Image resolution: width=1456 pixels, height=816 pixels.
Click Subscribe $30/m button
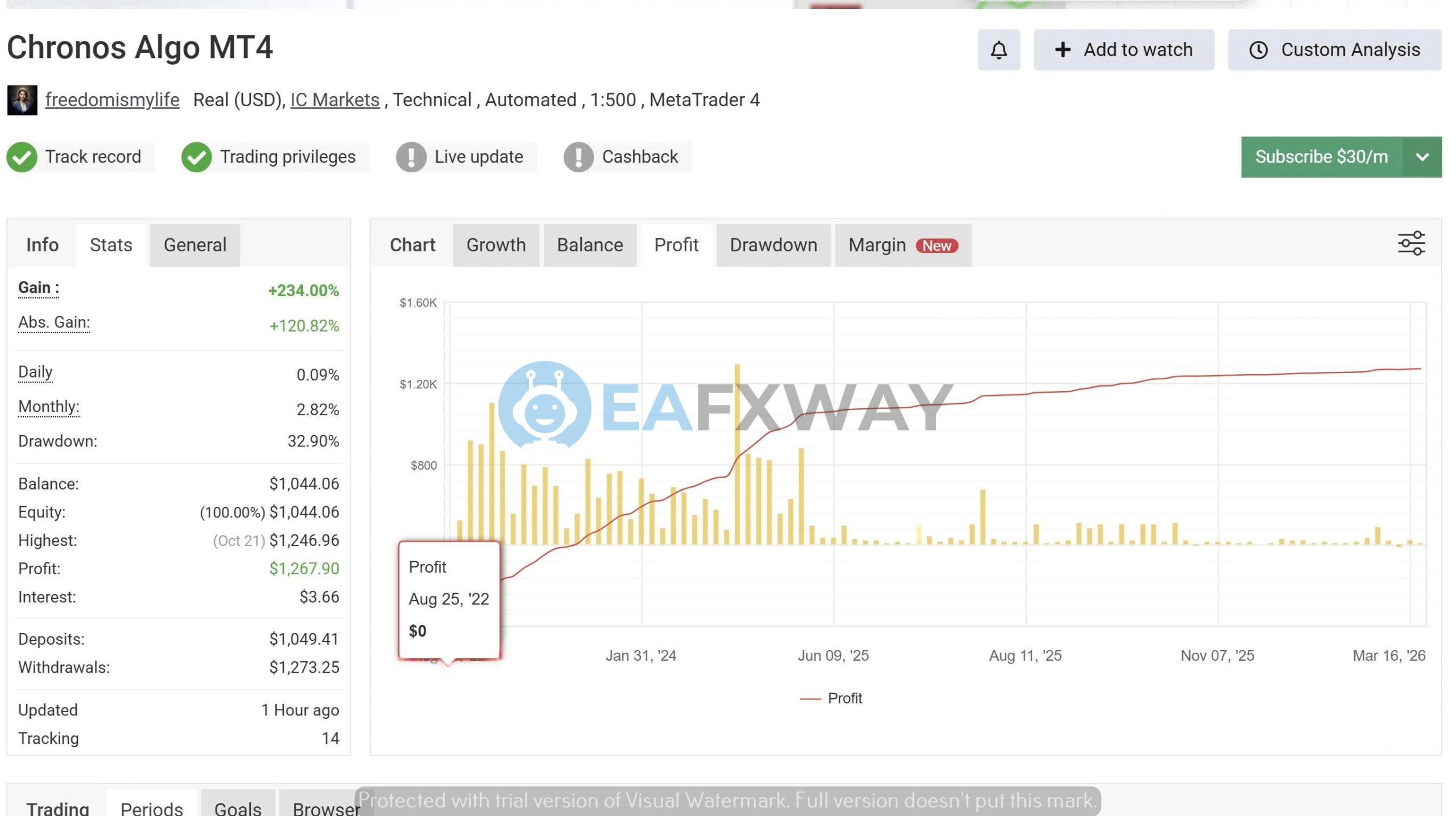(x=1321, y=157)
